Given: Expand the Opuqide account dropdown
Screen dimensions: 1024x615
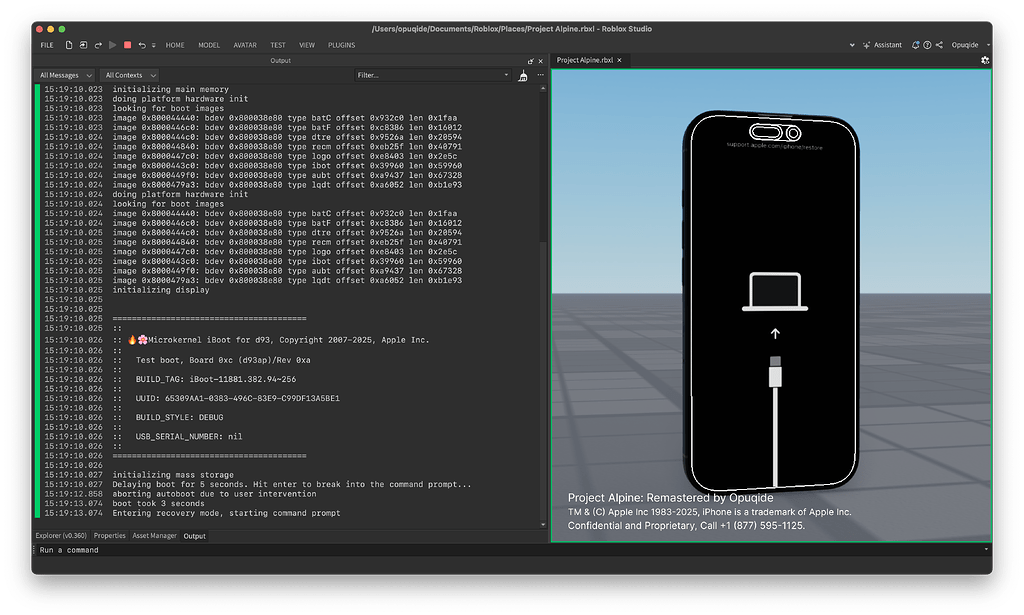Looking at the screenshot, I should tap(970, 44).
